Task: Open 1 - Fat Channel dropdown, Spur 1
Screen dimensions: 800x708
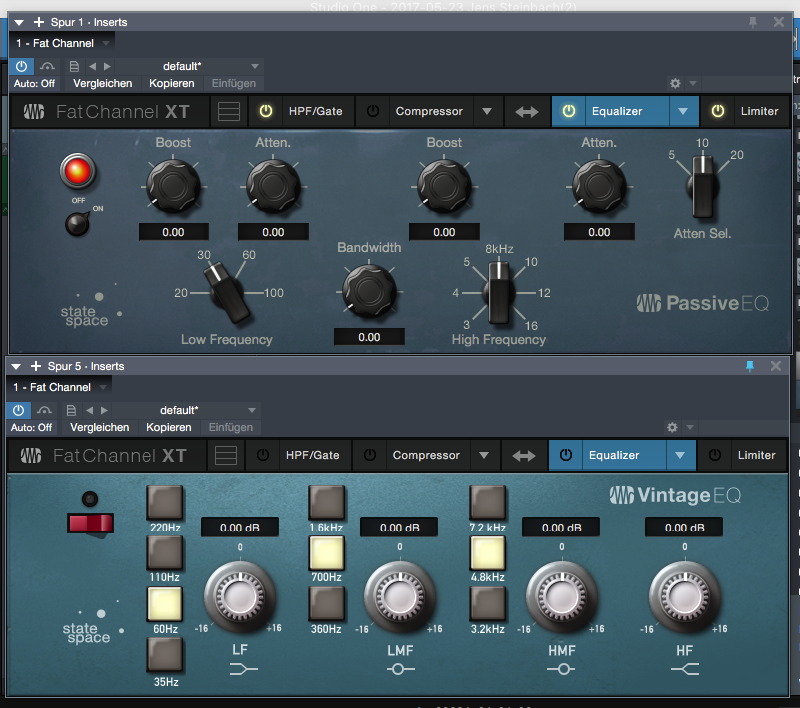Action: pos(62,43)
